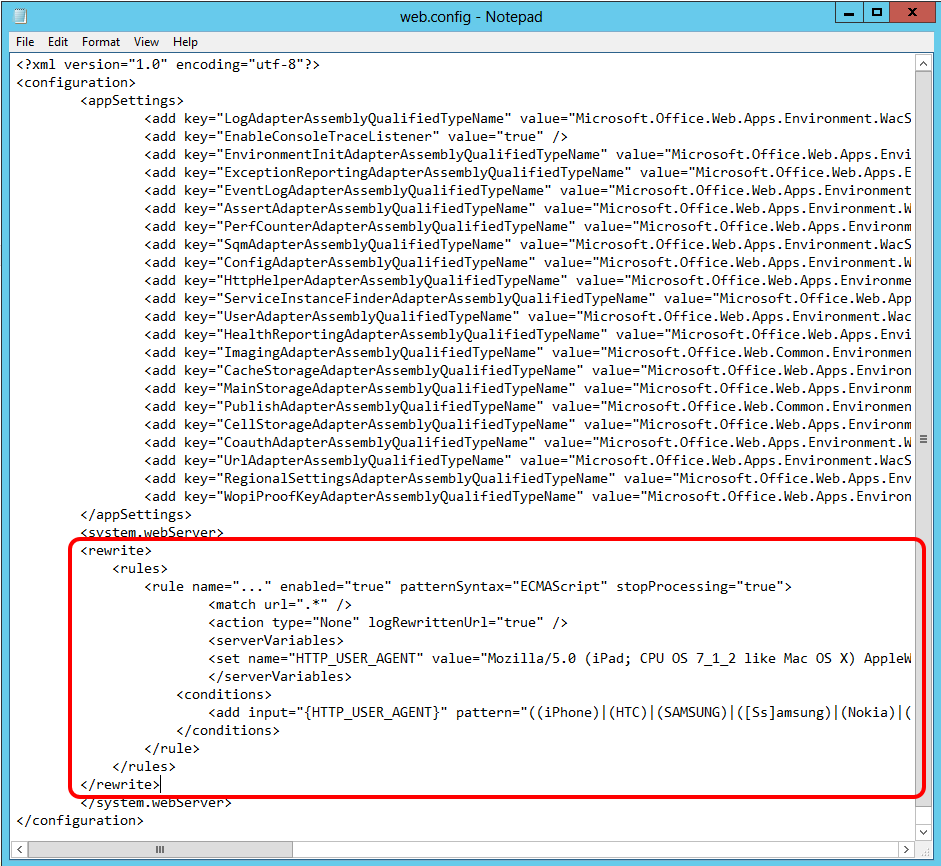Click the ImagingAdapterAssemblyQualifiedTypeName line

(x=528, y=352)
